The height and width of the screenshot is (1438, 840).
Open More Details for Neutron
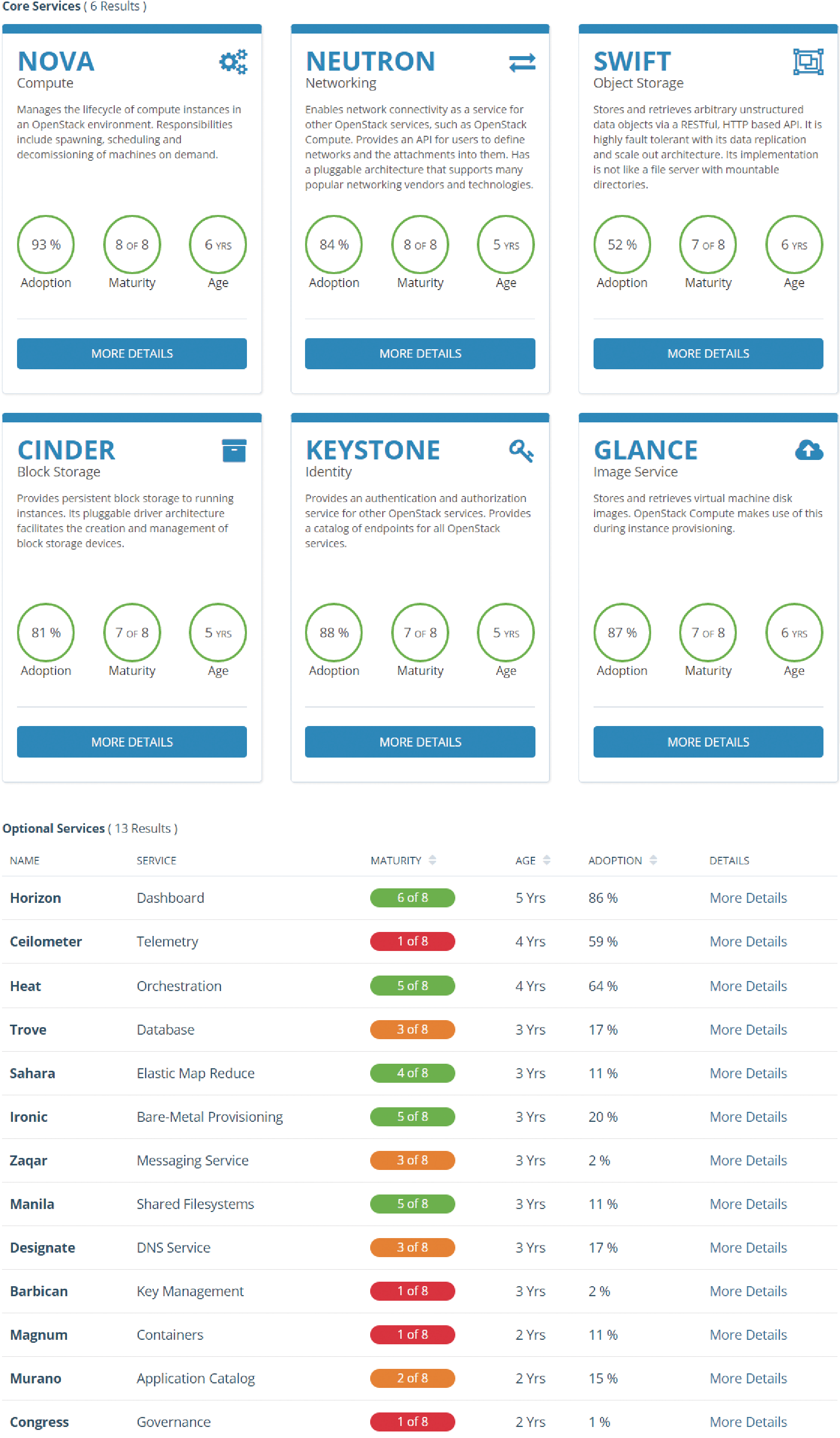420,353
